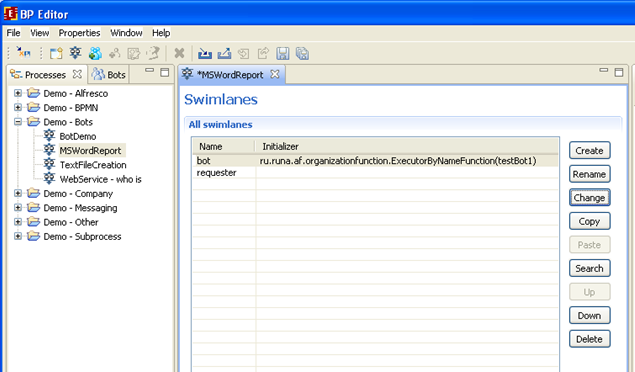Click the Name column header
Viewport: 635px width, 372px height.
pos(224,146)
